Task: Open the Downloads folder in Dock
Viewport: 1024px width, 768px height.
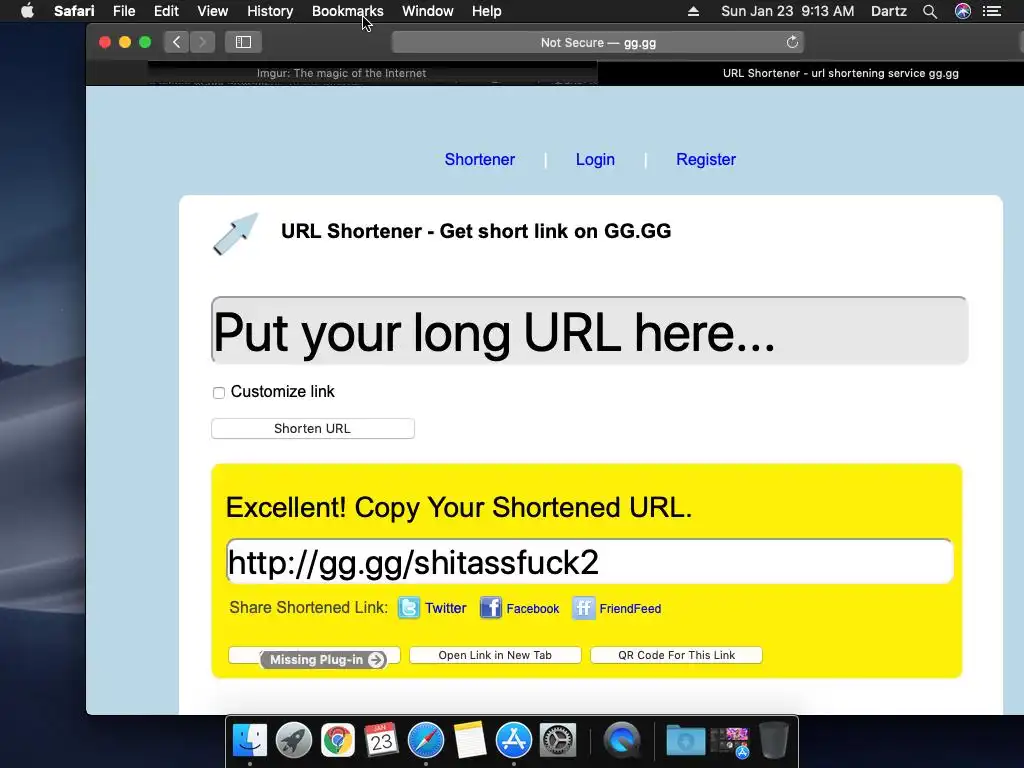Action: pos(685,741)
